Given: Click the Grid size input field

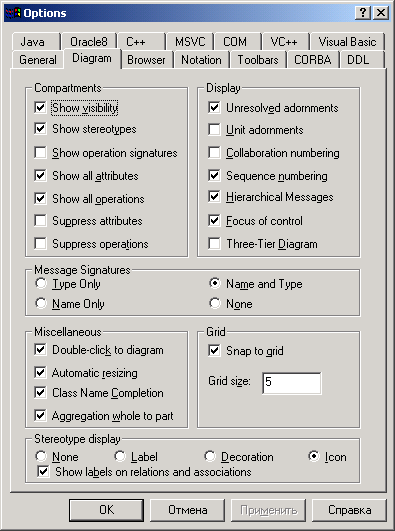Looking at the screenshot, I should click(292, 383).
